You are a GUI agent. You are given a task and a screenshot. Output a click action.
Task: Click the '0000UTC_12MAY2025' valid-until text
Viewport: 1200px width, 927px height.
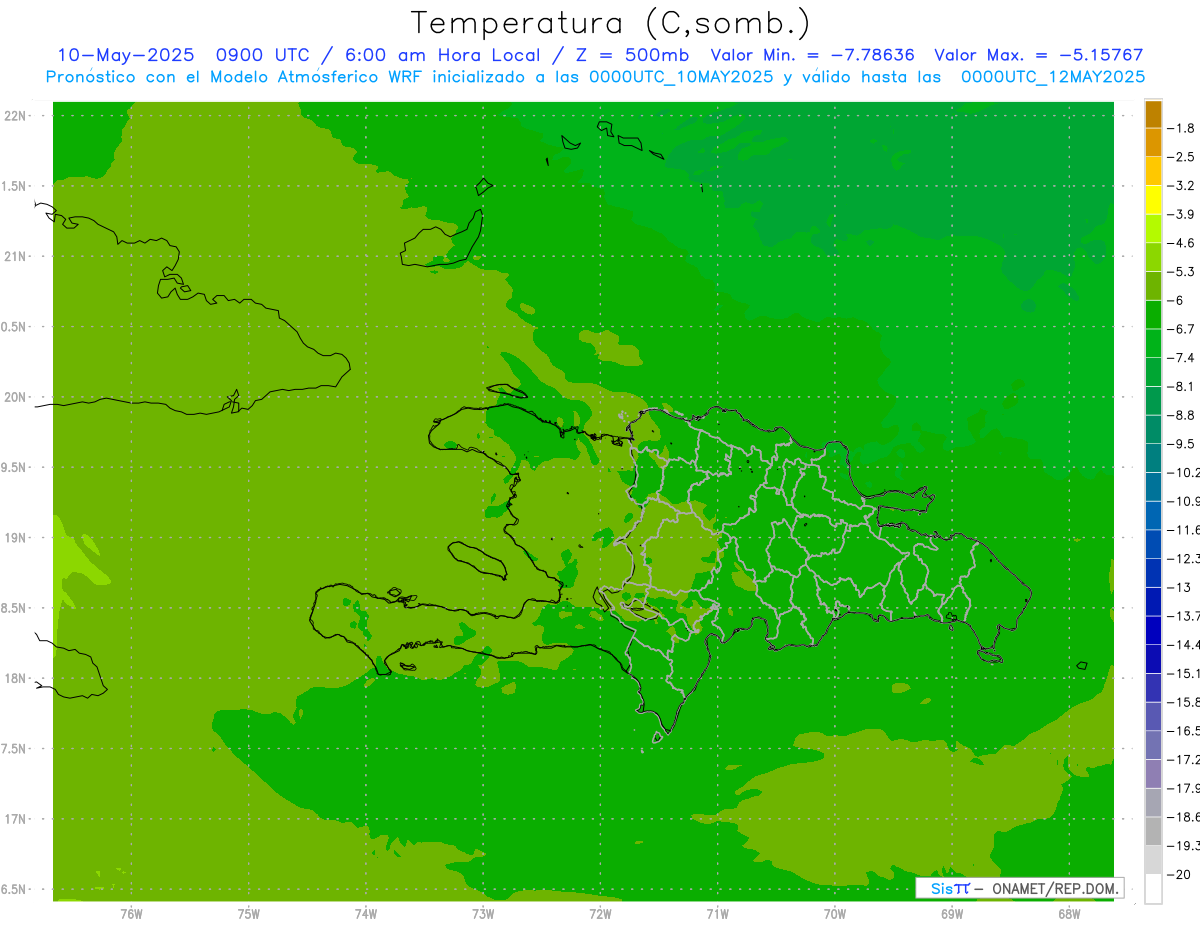(1052, 77)
